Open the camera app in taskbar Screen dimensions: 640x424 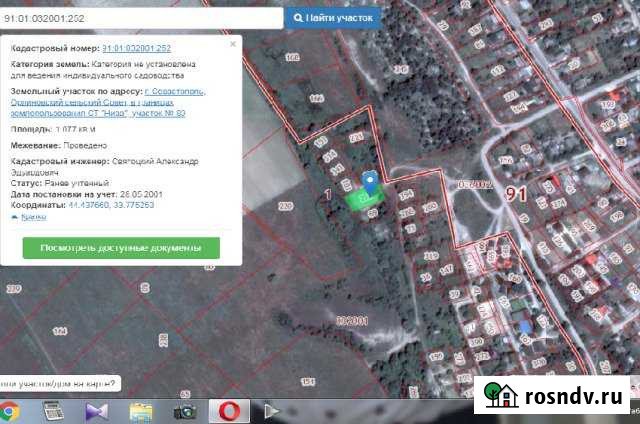pos(184,411)
